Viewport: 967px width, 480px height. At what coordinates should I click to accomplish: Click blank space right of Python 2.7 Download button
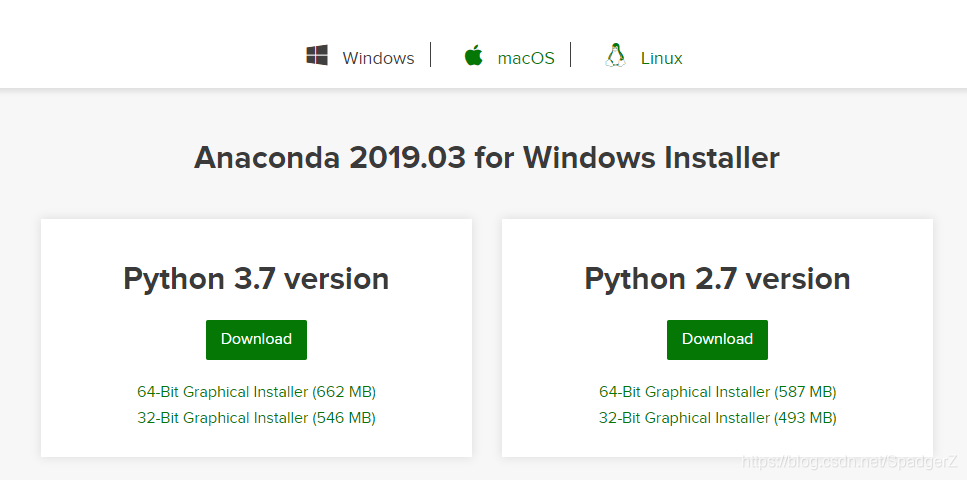(850, 340)
